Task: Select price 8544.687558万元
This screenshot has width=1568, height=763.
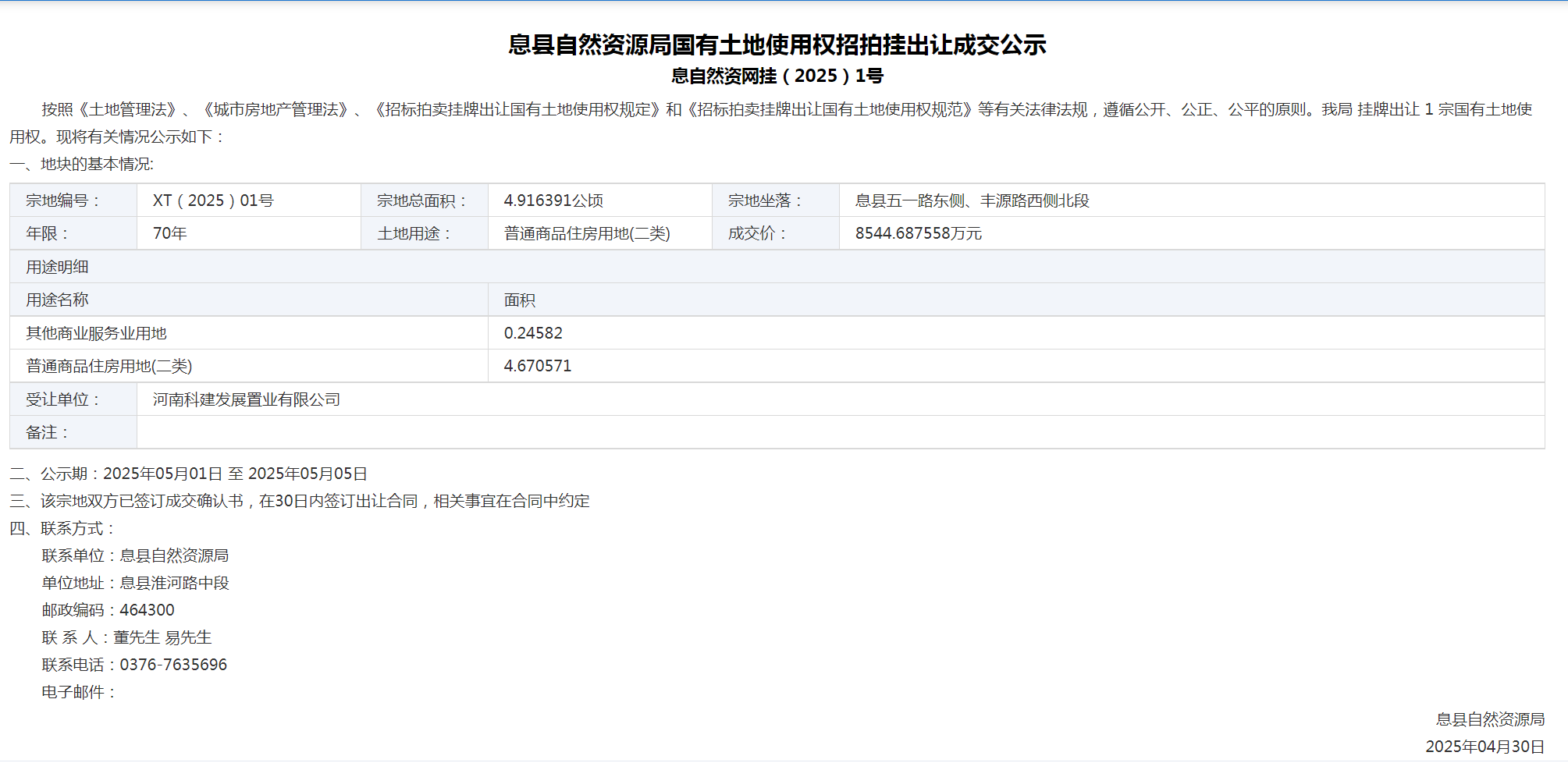Action: pos(919,233)
